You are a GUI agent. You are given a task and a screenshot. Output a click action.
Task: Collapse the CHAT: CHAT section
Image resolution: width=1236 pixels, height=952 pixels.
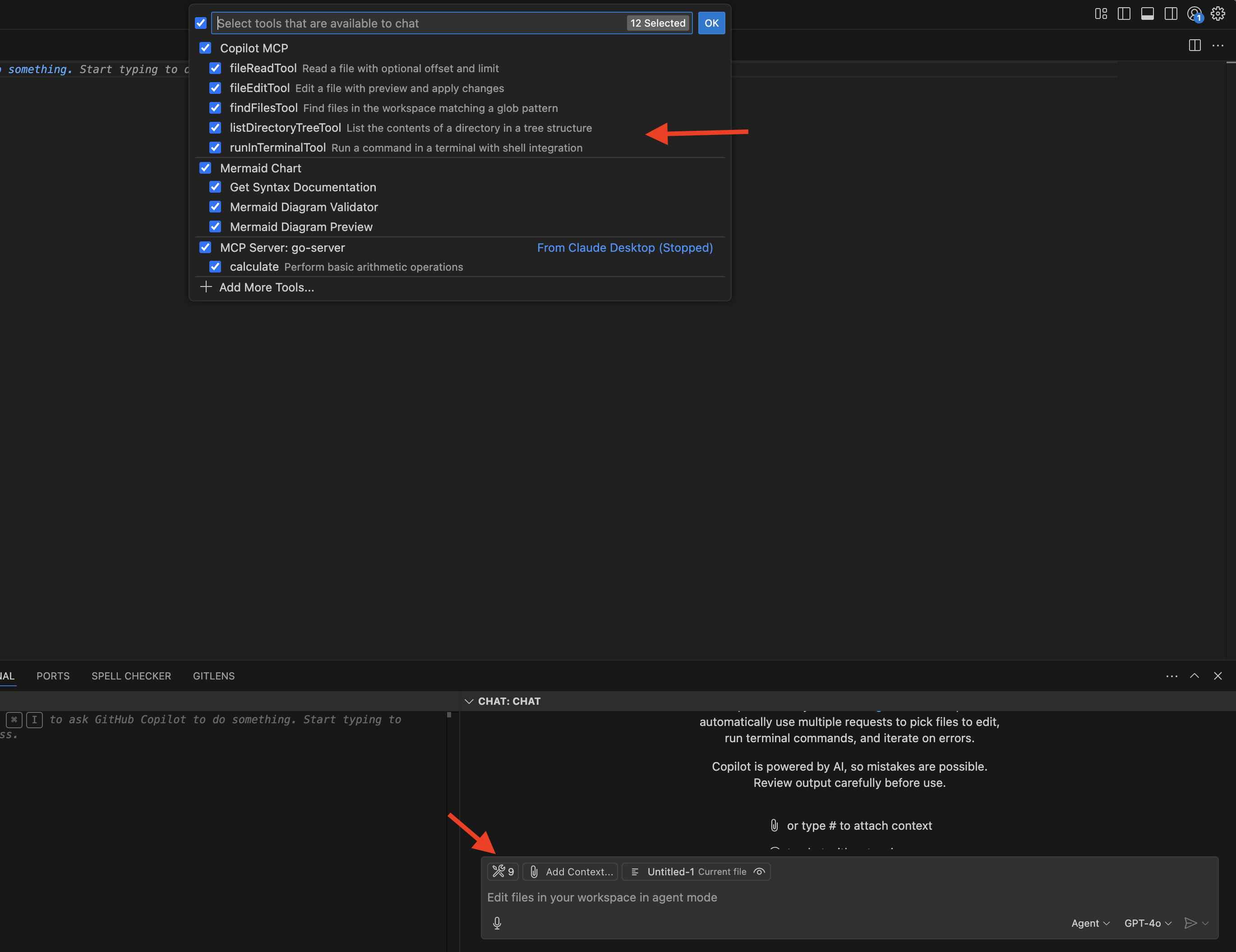(469, 701)
